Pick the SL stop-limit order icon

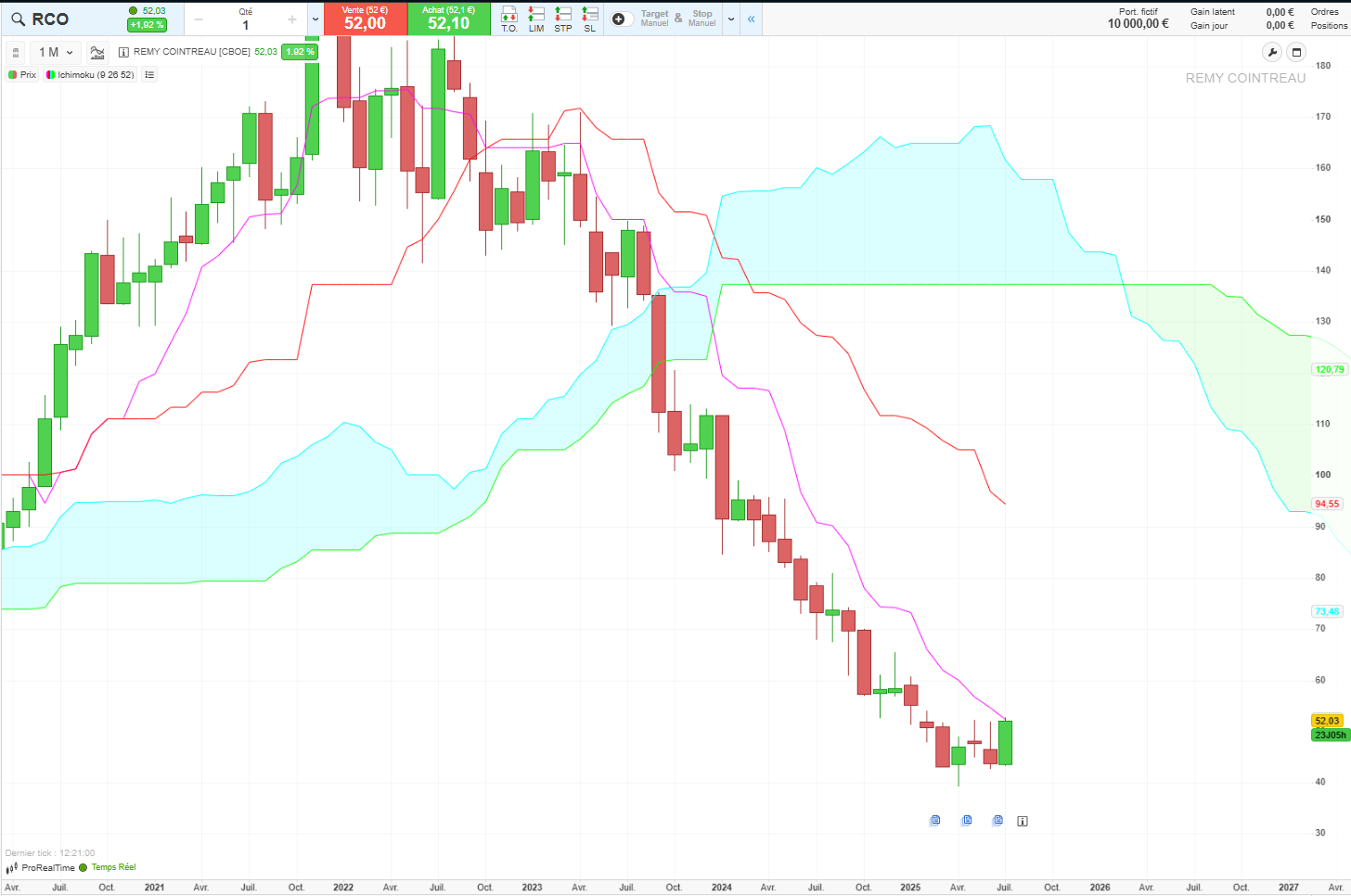pos(590,19)
